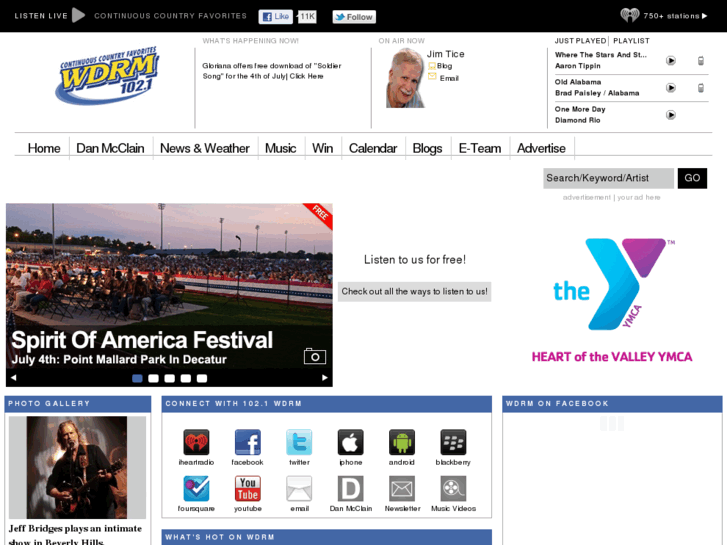Click Jim Tice's host photo

(x=405, y=78)
